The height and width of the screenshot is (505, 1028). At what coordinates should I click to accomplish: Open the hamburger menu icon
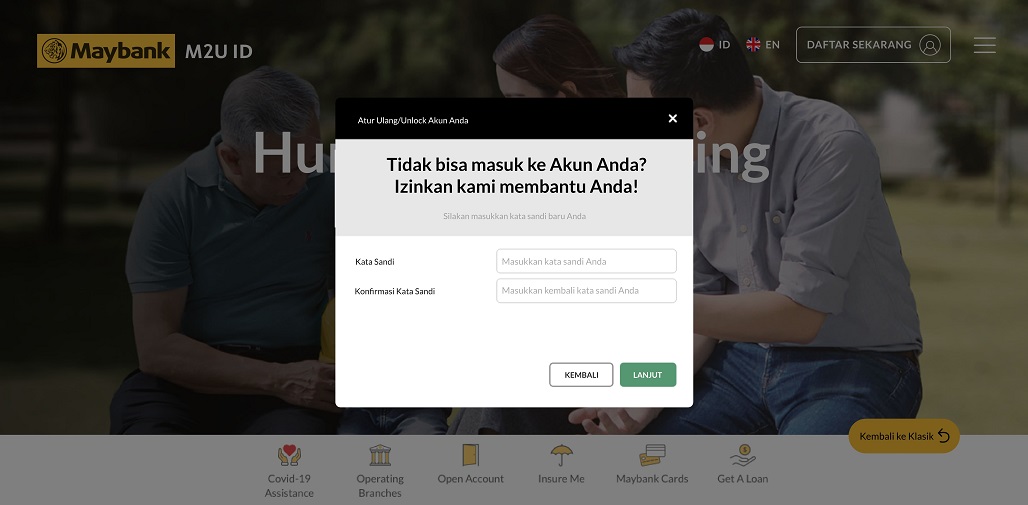pyautogui.click(x=984, y=45)
